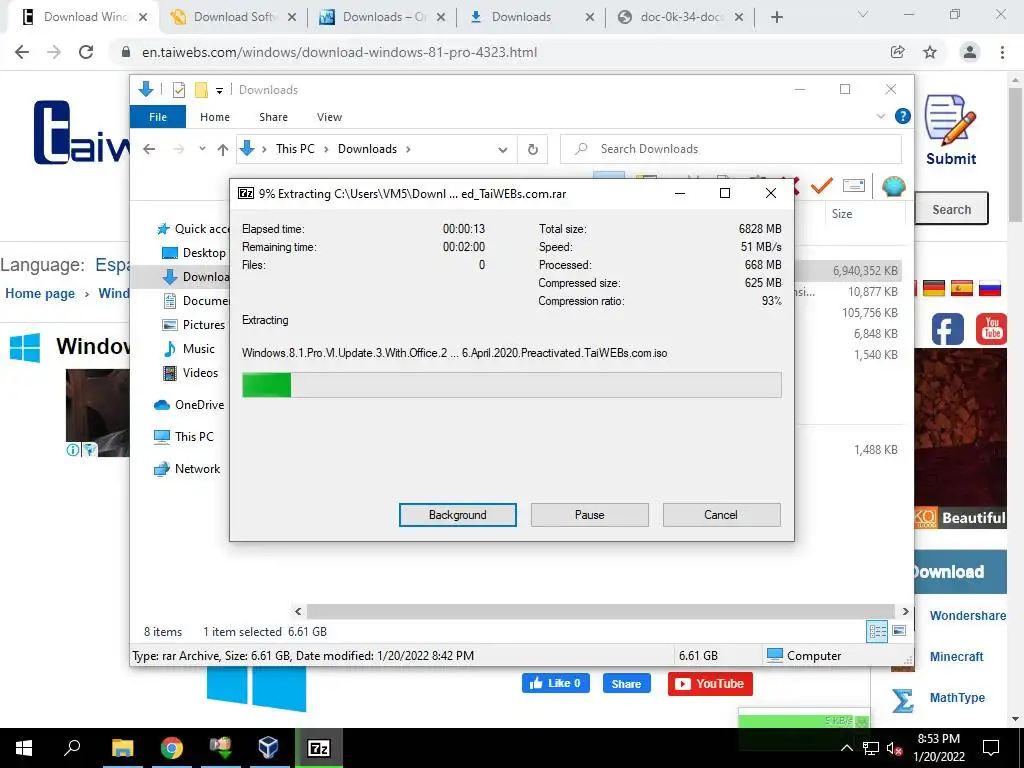Click the orange checkmark toolbar icon
This screenshot has width=1024, height=768.
pos(822,186)
